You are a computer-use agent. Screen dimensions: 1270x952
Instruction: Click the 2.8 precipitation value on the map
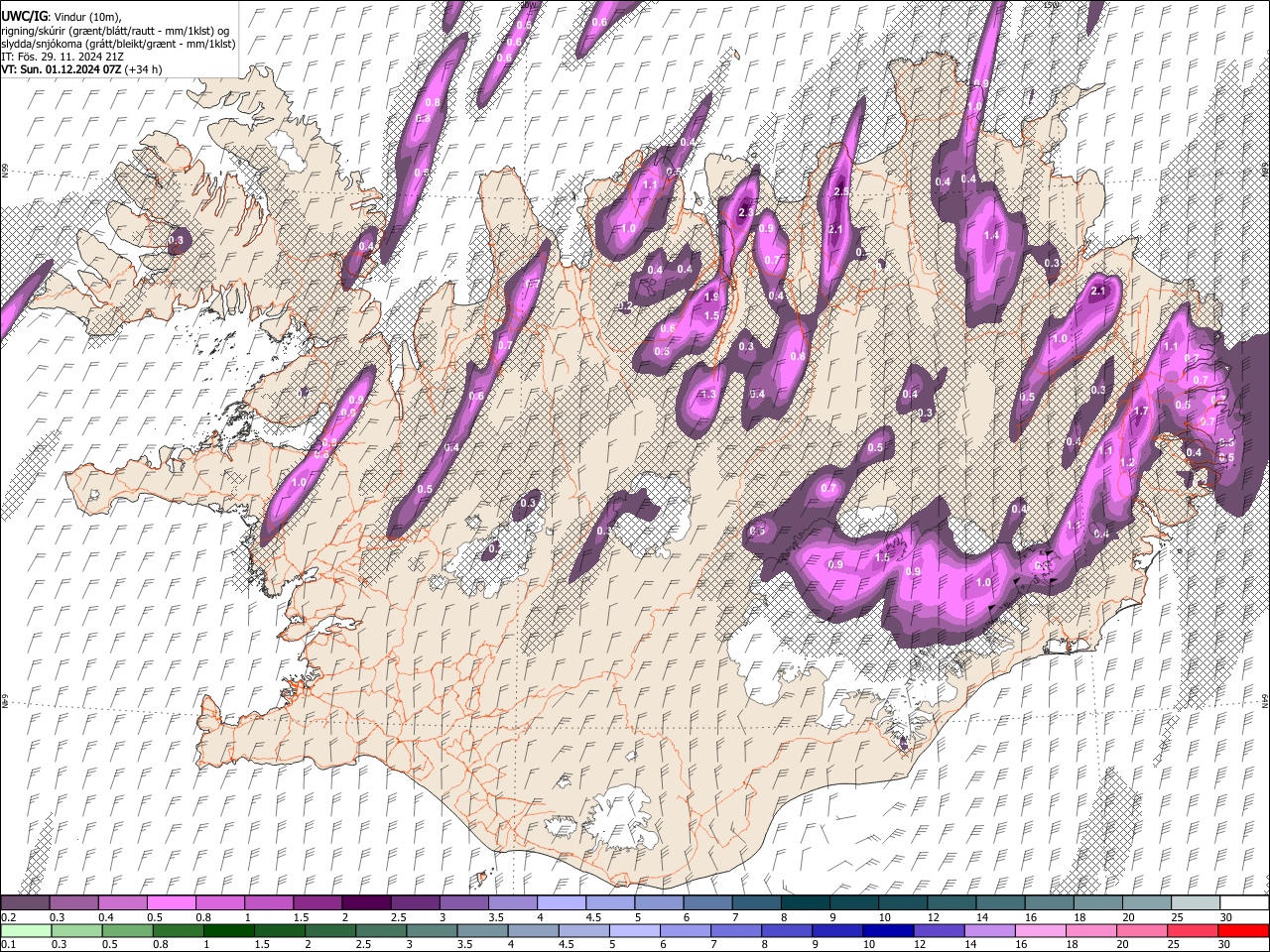[x=841, y=191]
